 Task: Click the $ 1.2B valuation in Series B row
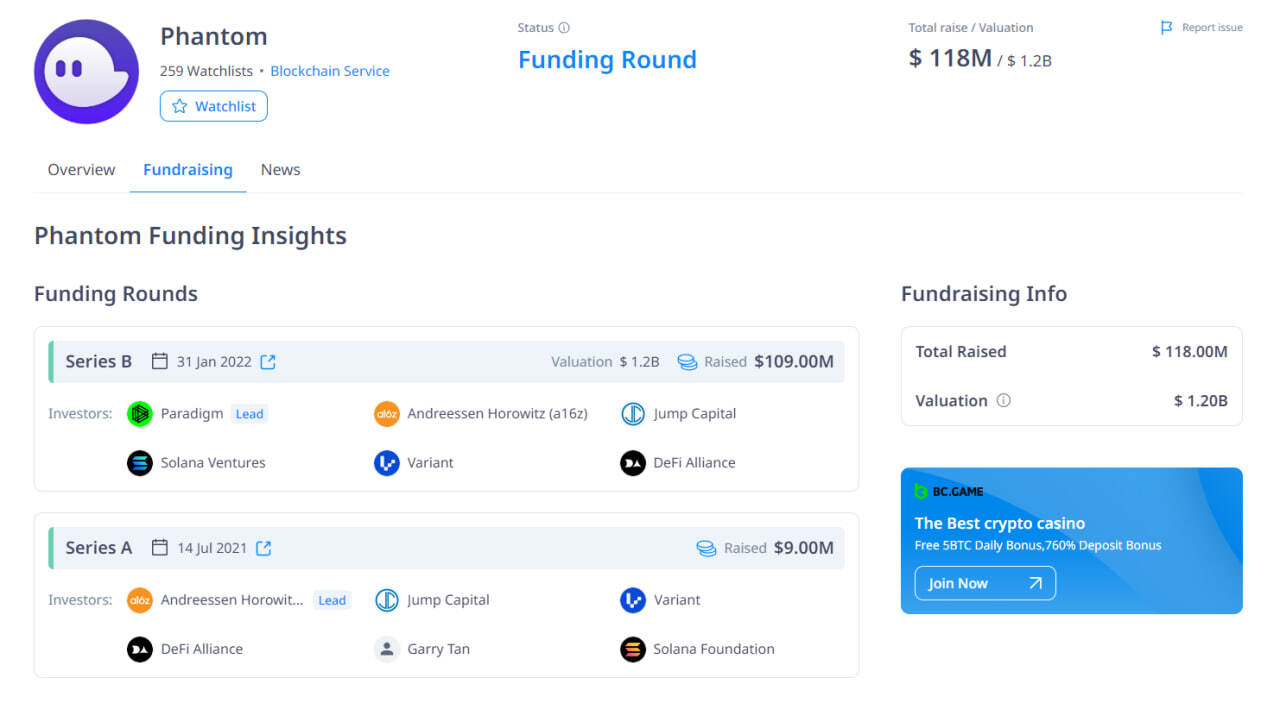[x=640, y=362]
